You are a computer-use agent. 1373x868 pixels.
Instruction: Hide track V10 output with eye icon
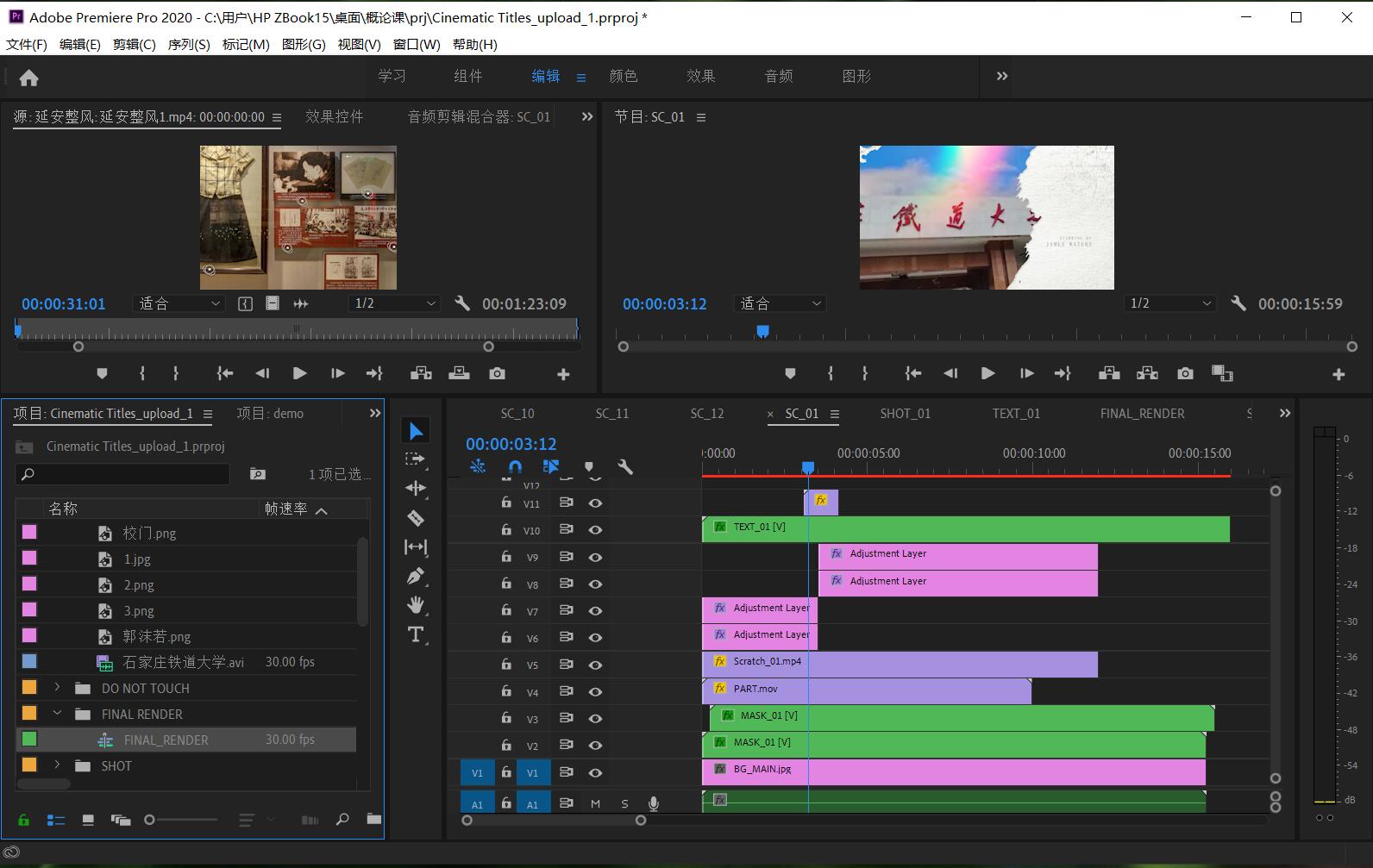[x=595, y=530]
